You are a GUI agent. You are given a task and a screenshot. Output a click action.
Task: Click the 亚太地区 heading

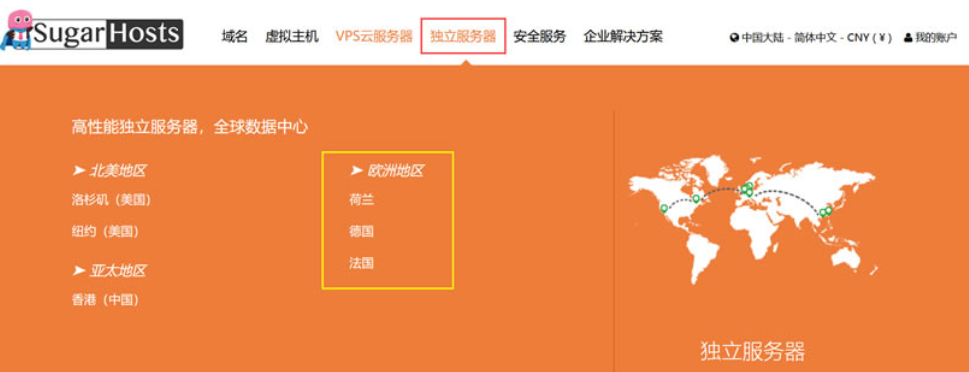[x=109, y=270]
